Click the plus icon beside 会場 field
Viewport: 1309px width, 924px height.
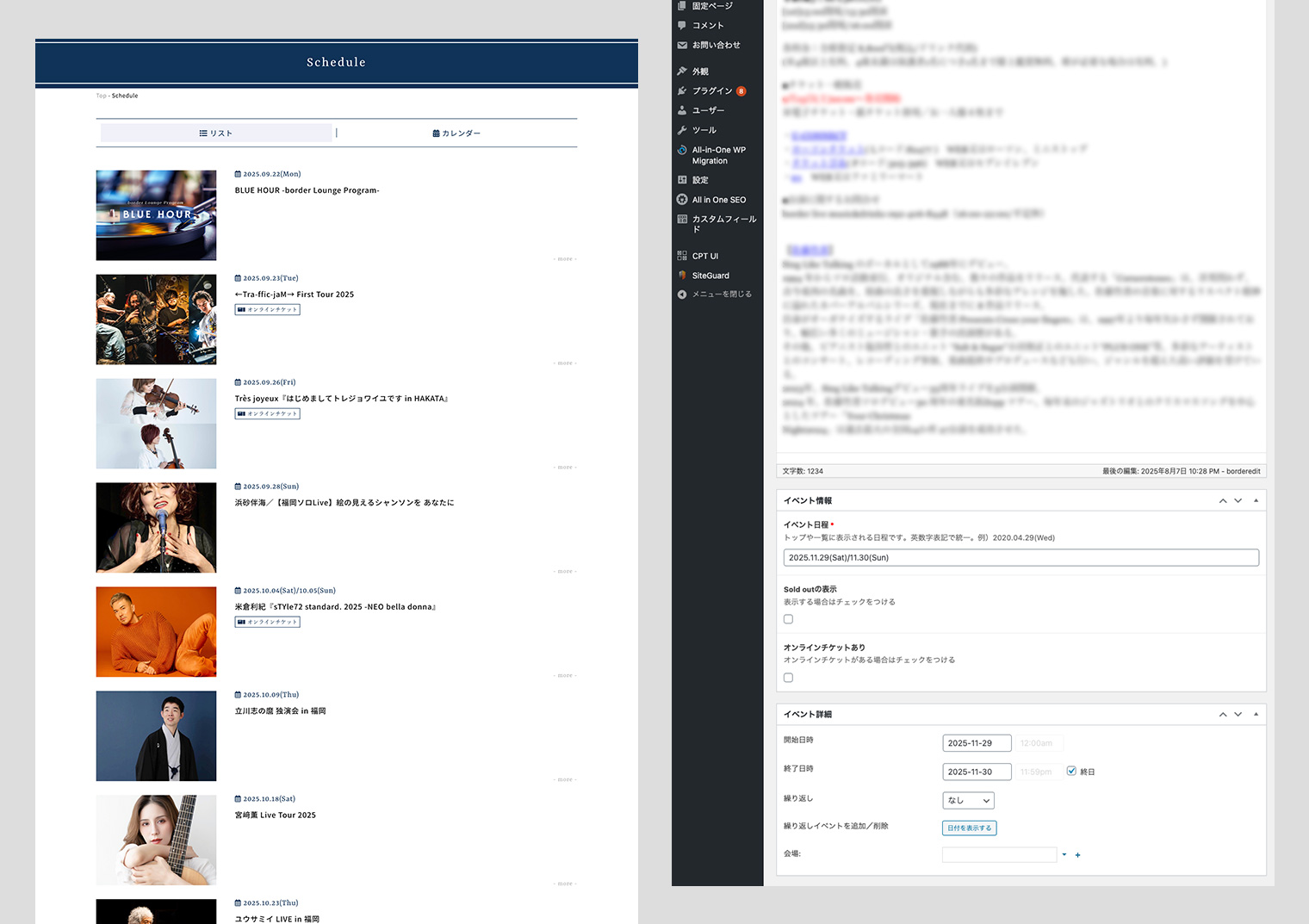[x=1077, y=855]
